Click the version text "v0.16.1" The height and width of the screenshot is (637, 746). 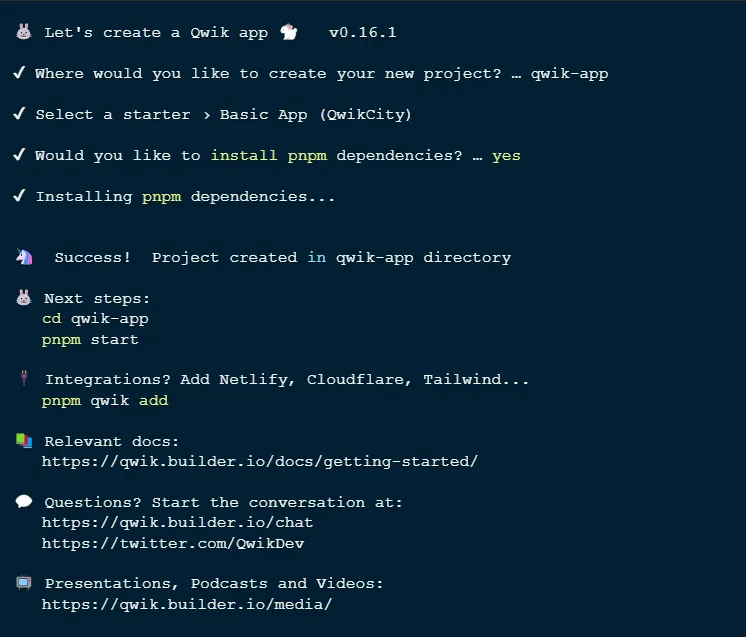[363, 32]
